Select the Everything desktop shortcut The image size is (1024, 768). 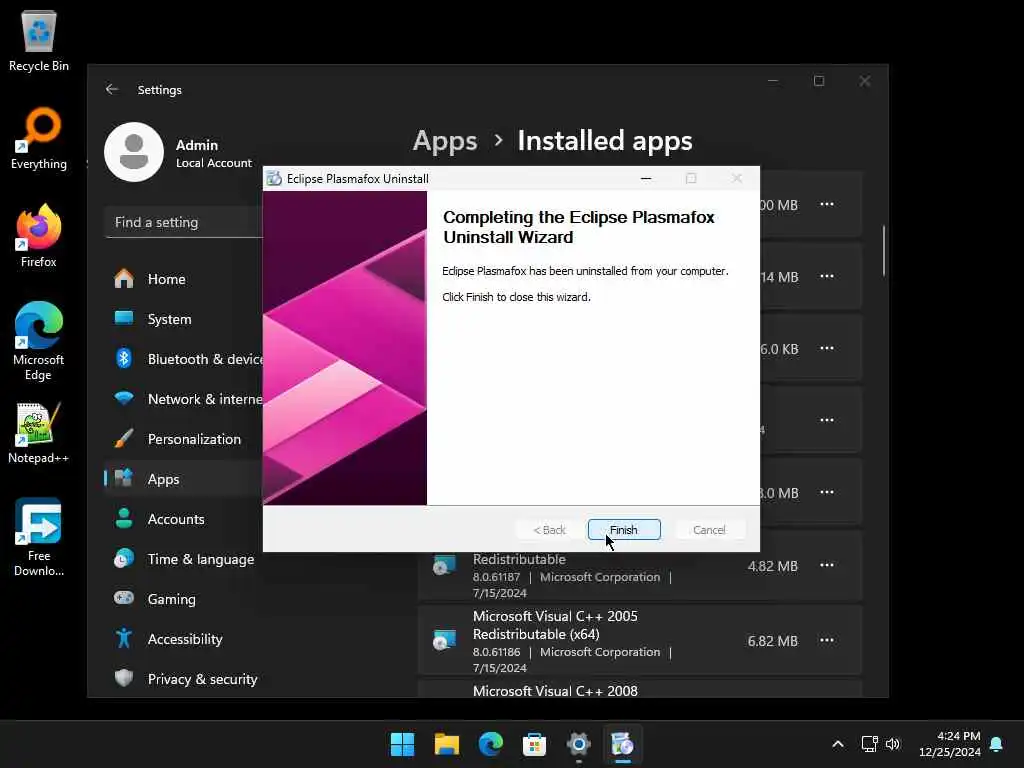coord(39,139)
